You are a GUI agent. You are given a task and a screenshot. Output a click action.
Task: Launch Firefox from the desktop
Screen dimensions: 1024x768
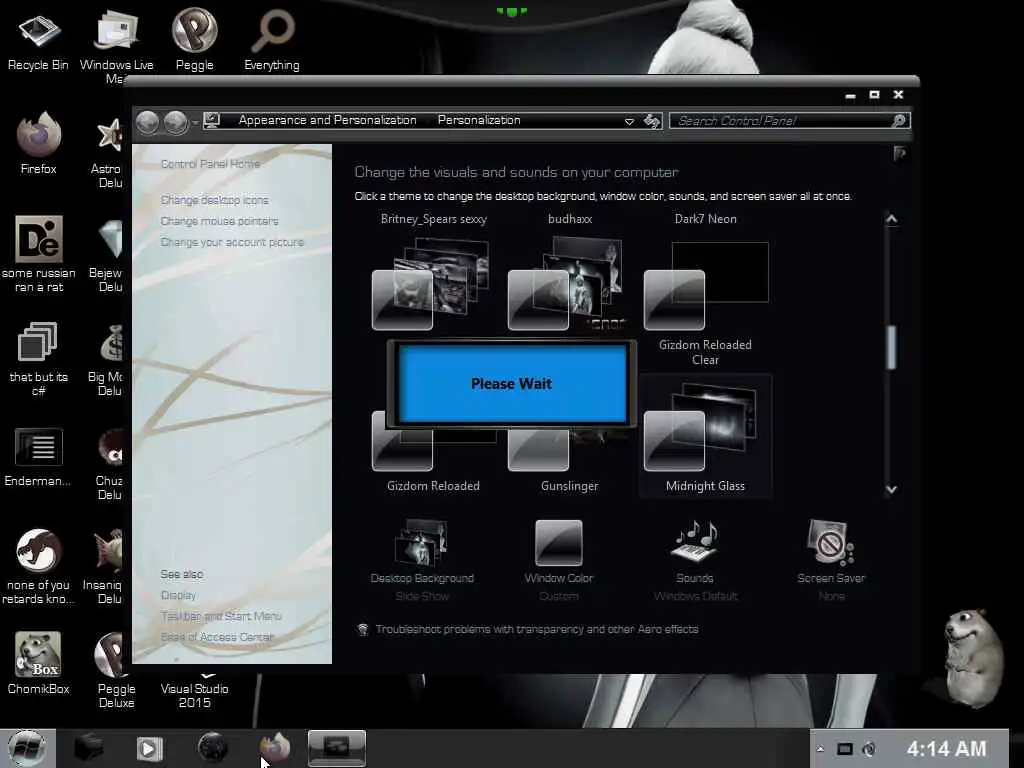pos(39,144)
